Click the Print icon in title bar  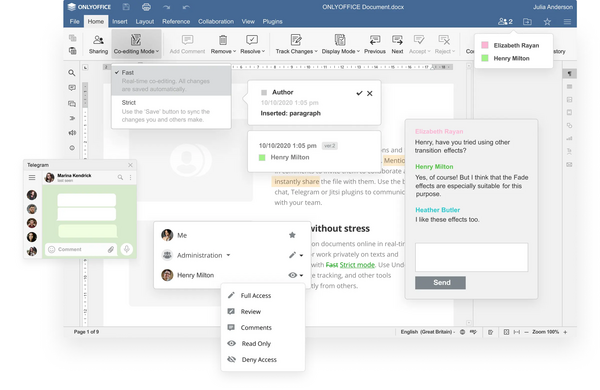(146, 7)
